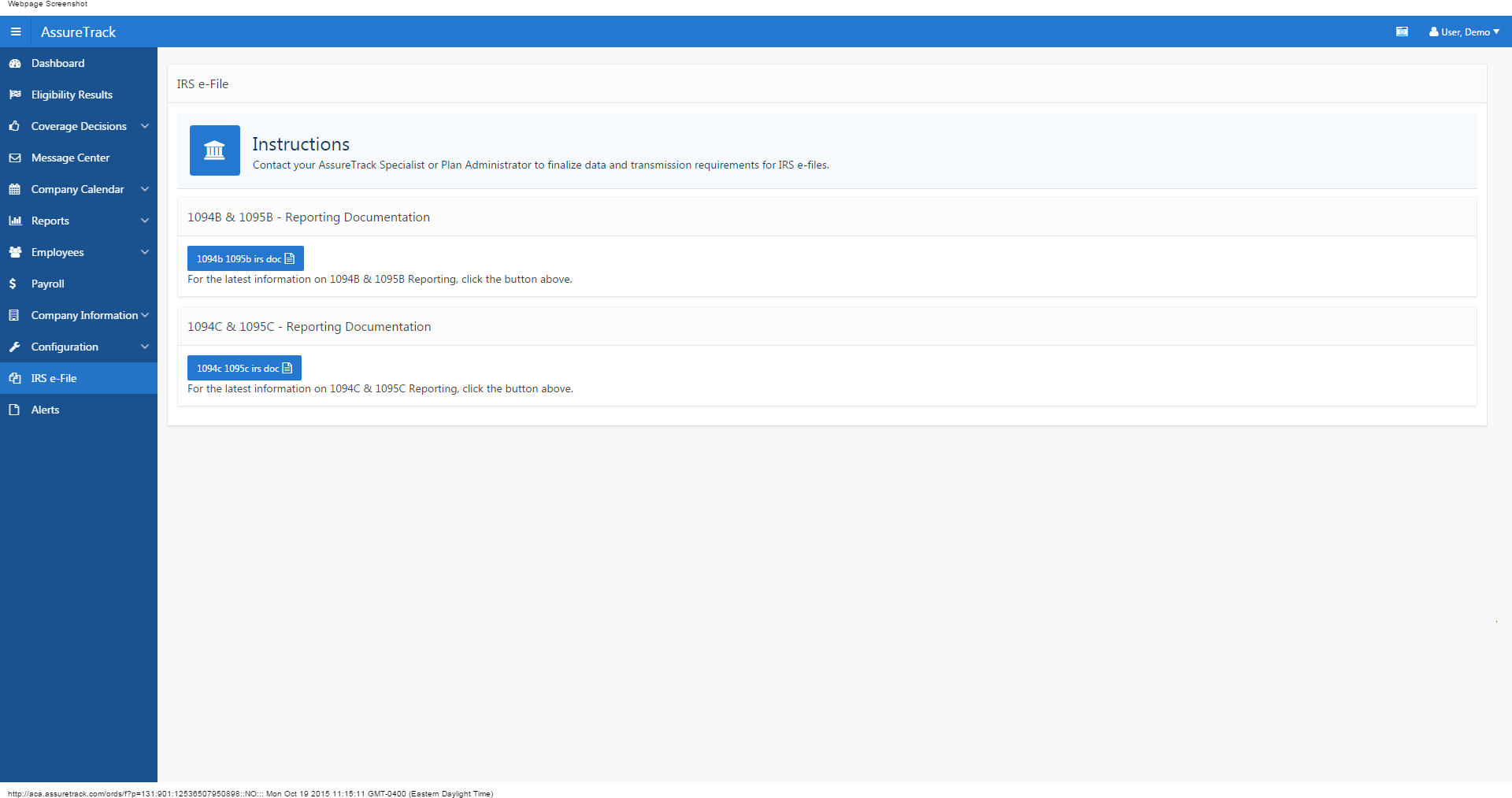Click the Contact your AssureTrack Specialist text

click(x=540, y=165)
